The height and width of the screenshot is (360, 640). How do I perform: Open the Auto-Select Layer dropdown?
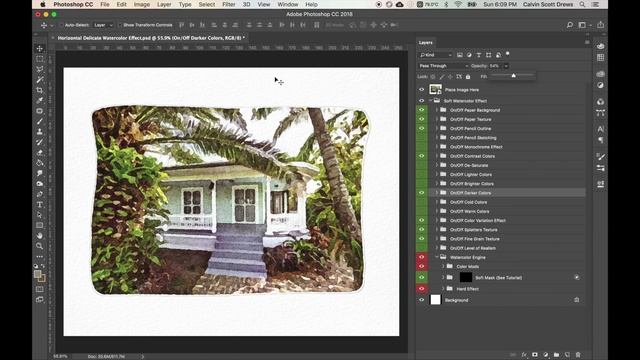[103, 25]
